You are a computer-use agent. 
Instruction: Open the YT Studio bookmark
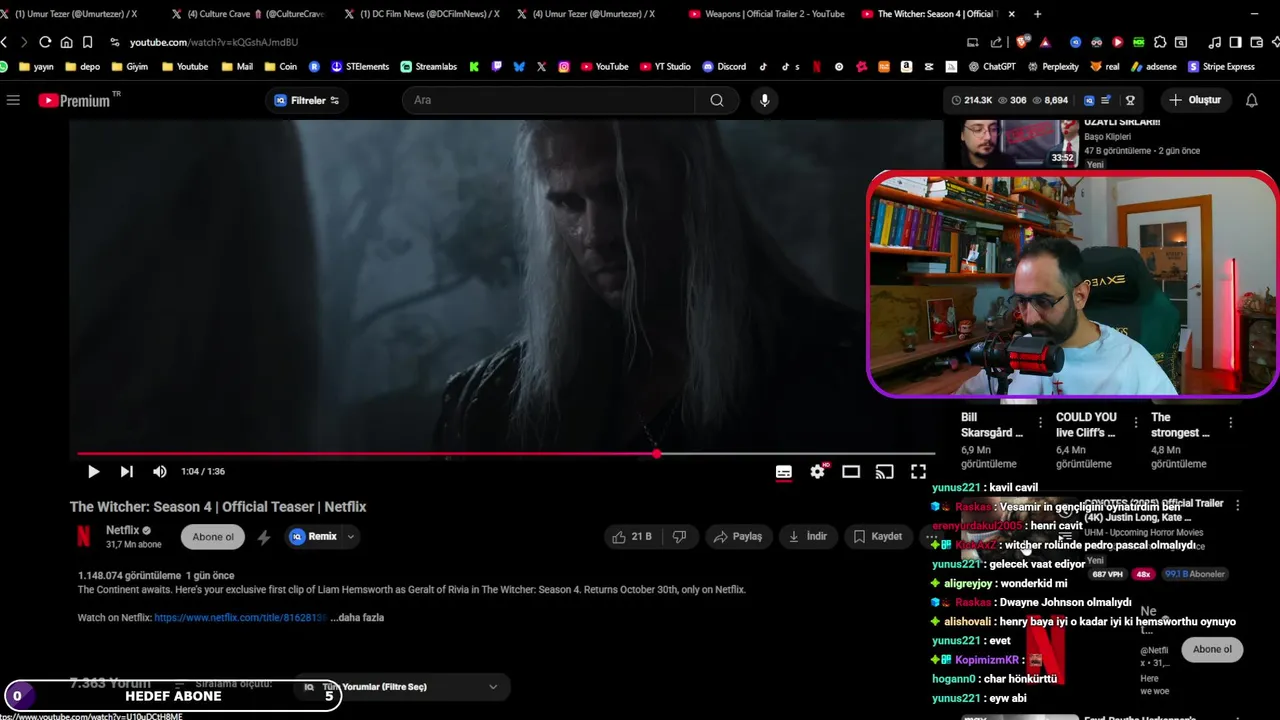coord(664,67)
